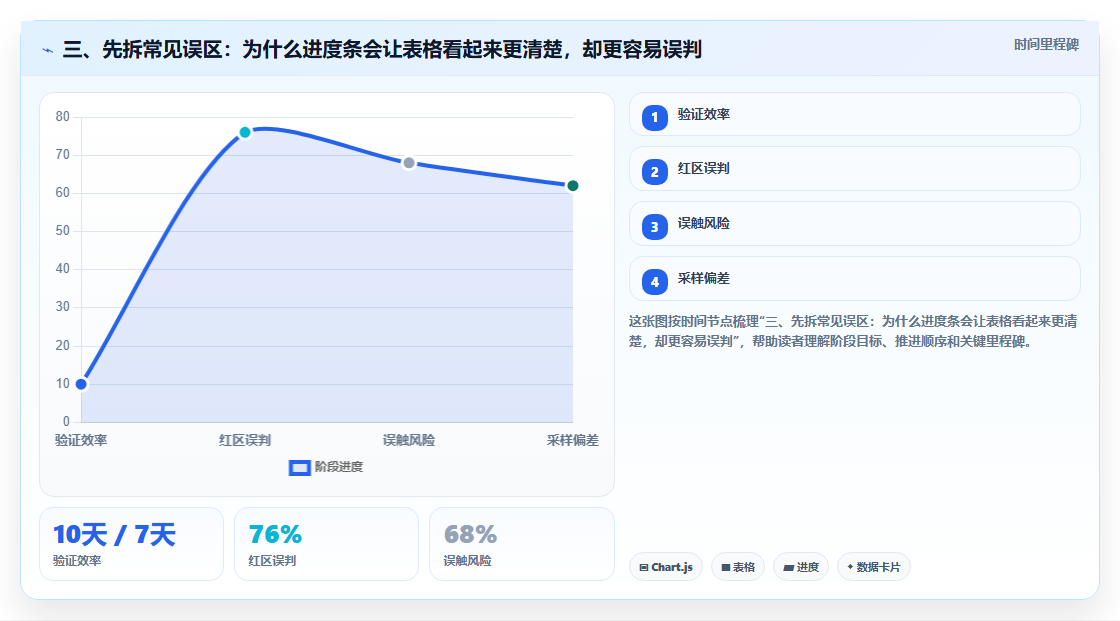Click the x-axis label 采样偏差
The image size is (1120, 621).
click(x=573, y=440)
